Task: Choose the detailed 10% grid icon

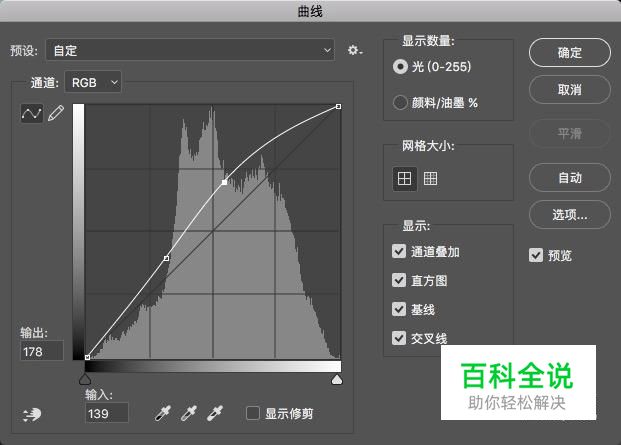Action: click(431, 179)
